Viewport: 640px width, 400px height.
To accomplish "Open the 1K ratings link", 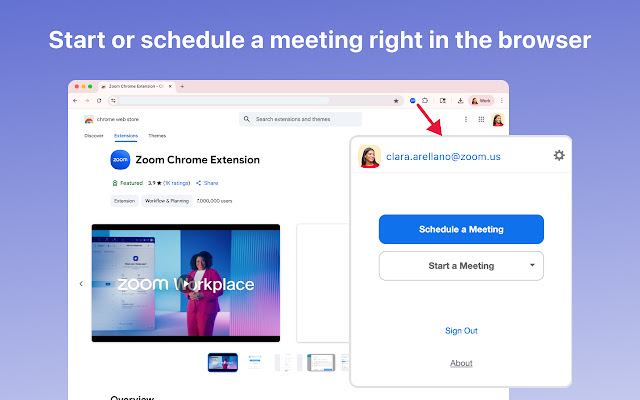I will [177, 183].
